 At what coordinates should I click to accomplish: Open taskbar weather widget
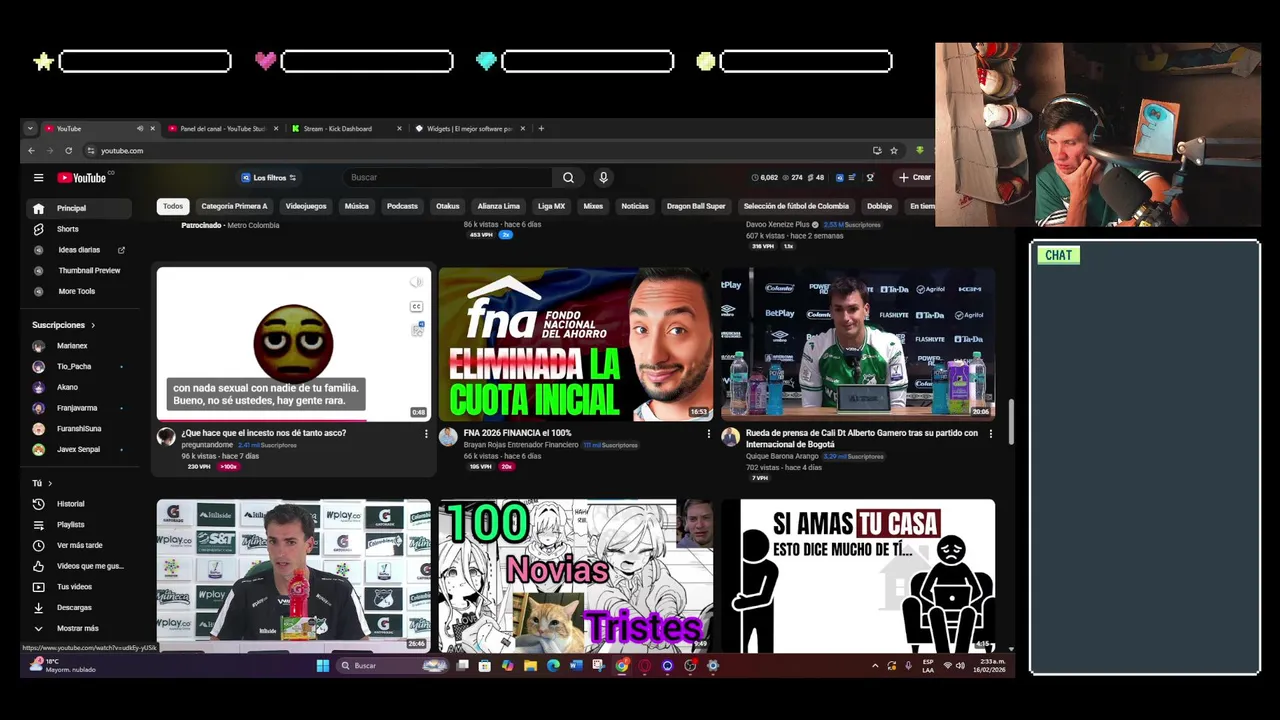click(62, 666)
